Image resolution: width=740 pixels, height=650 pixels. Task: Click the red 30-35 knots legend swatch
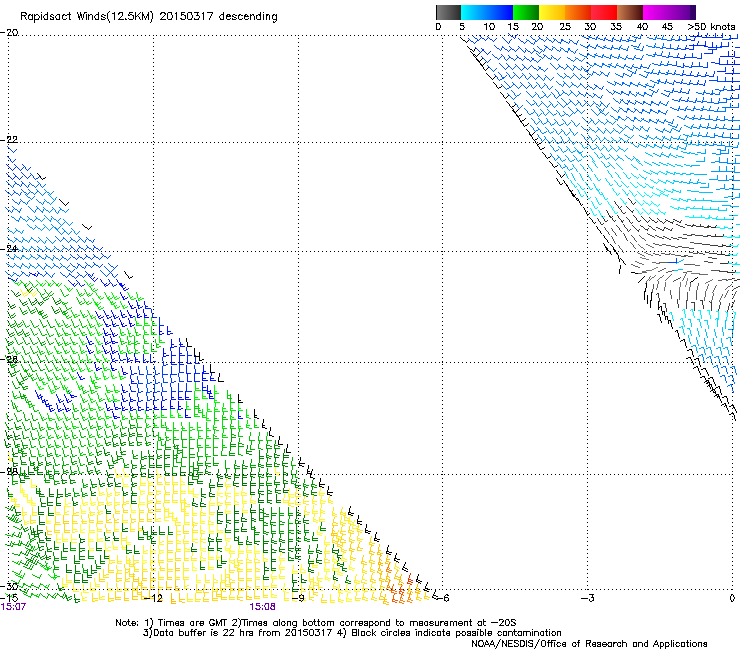pos(604,12)
